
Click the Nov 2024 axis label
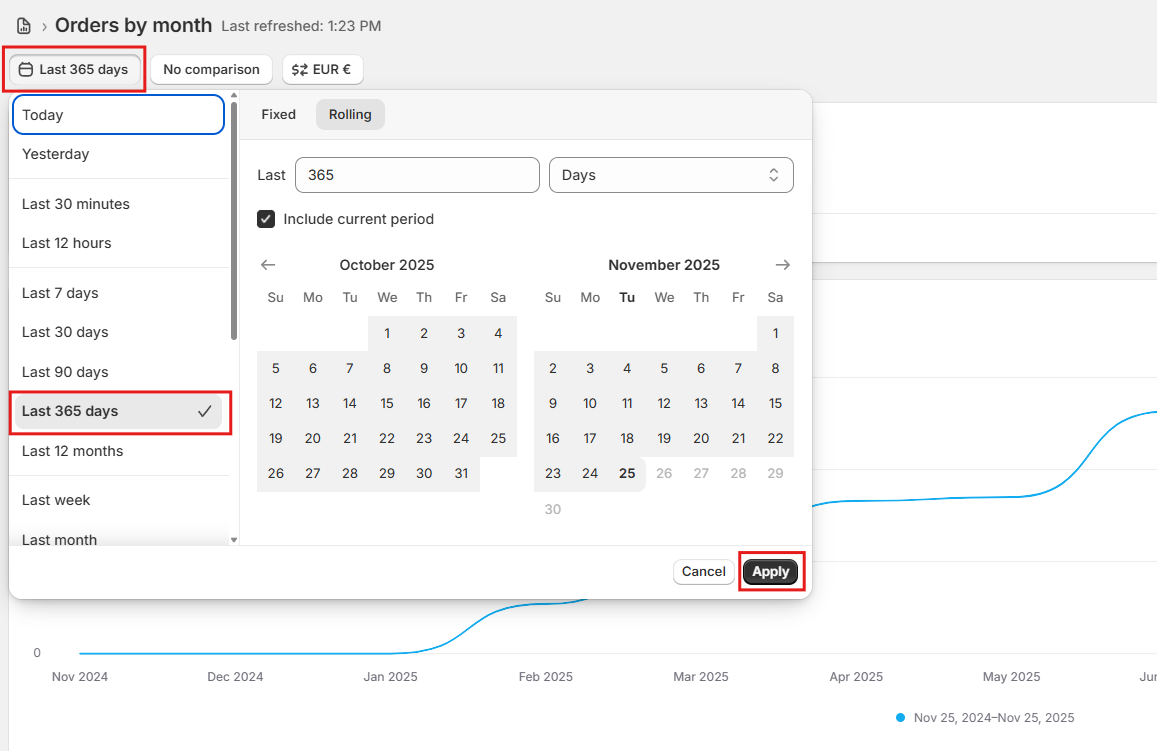click(80, 676)
